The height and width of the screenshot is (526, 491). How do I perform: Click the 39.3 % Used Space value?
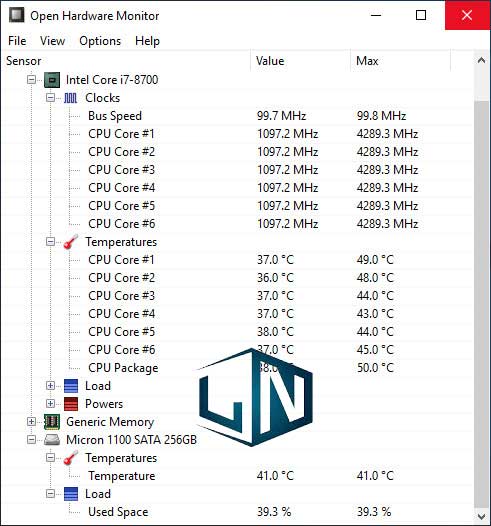point(274,512)
